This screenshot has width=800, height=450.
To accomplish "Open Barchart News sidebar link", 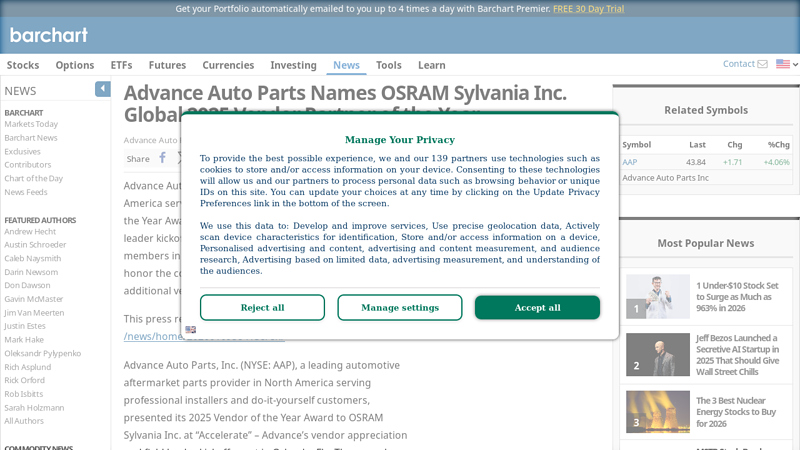I will [31, 138].
